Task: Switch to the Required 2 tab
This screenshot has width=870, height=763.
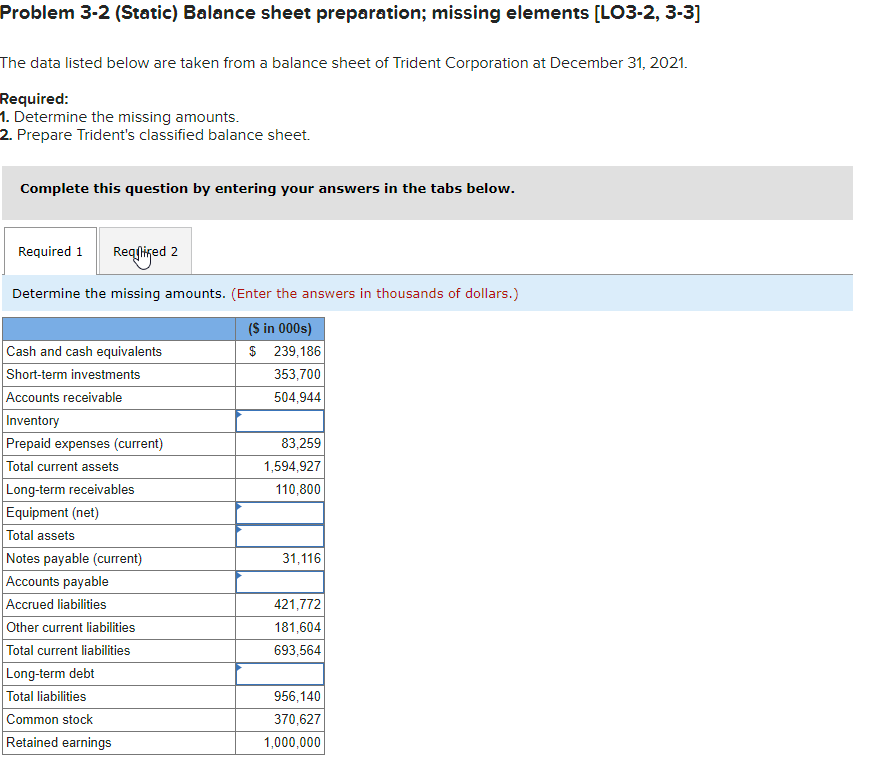Action: coord(143,251)
